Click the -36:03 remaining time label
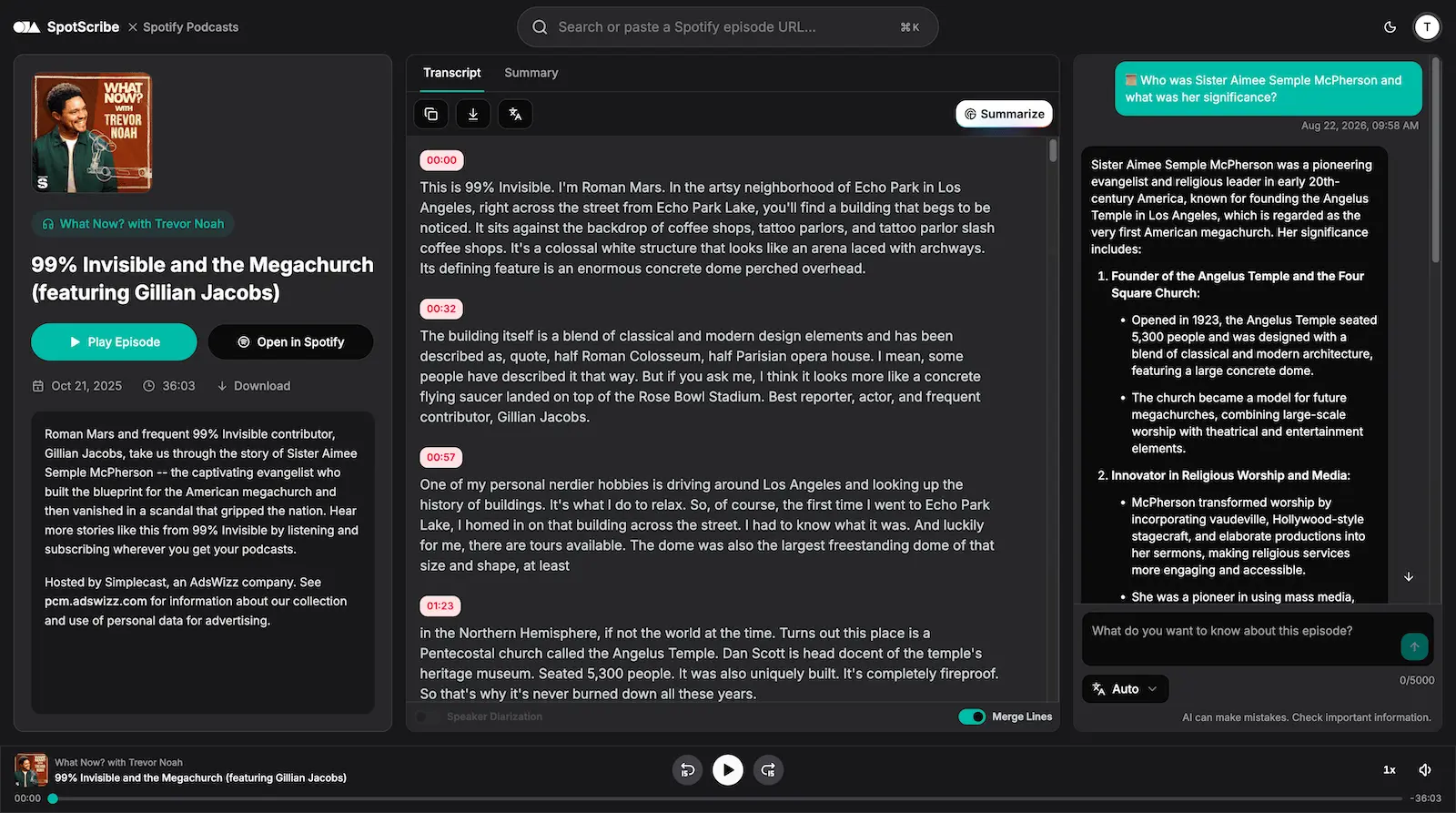Image resolution: width=1456 pixels, height=813 pixels. [1426, 798]
